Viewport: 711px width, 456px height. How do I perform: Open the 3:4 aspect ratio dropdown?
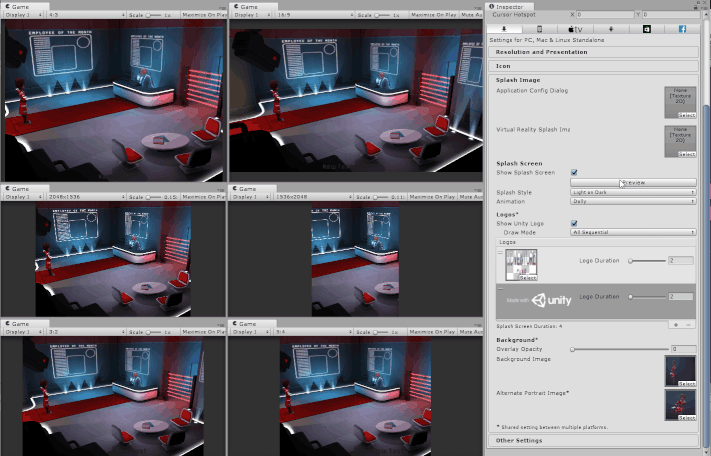point(313,332)
